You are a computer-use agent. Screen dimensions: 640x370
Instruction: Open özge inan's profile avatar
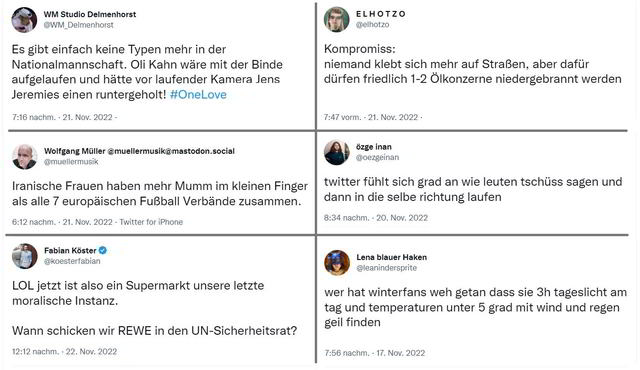click(x=337, y=152)
